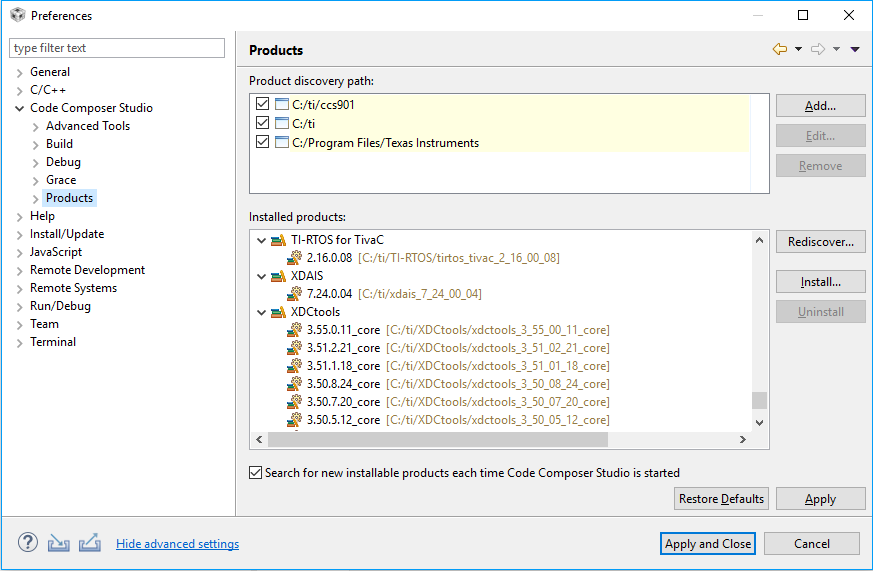The image size is (873, 571).
Task: Click the icon of 3.50.7.20_core
Action: click(x=295, y=402)
